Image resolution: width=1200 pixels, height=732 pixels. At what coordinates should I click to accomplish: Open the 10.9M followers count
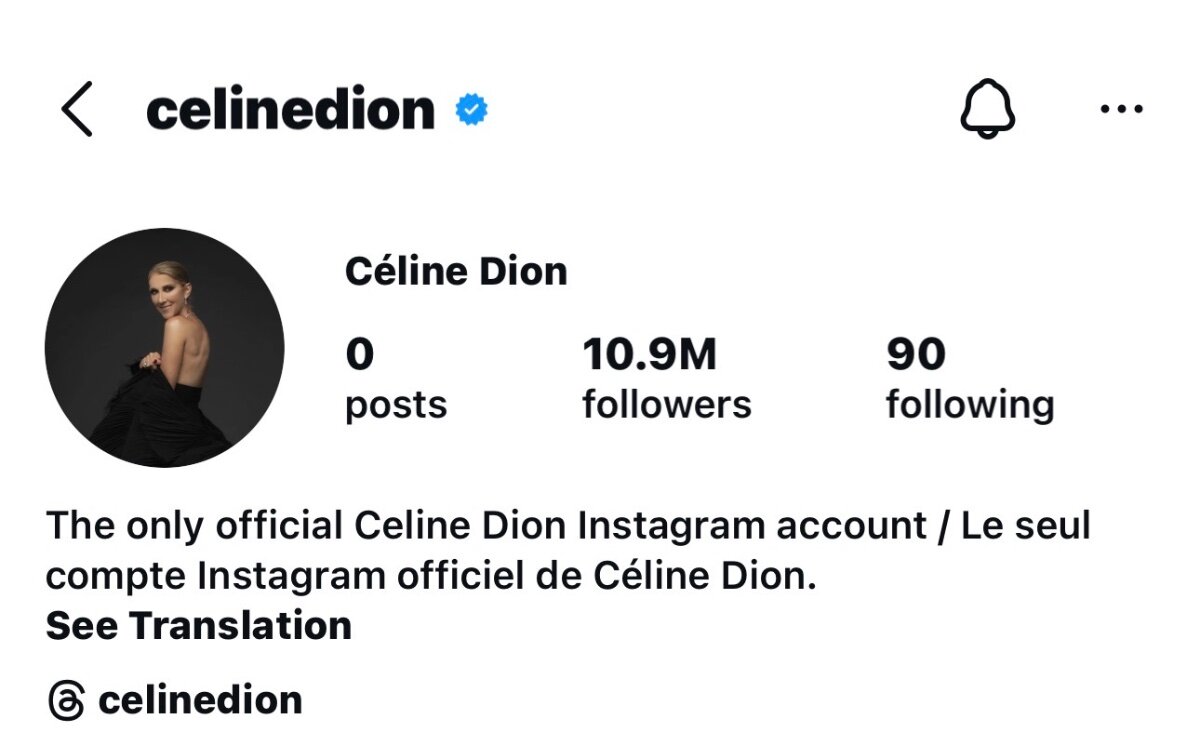[650, 354]
